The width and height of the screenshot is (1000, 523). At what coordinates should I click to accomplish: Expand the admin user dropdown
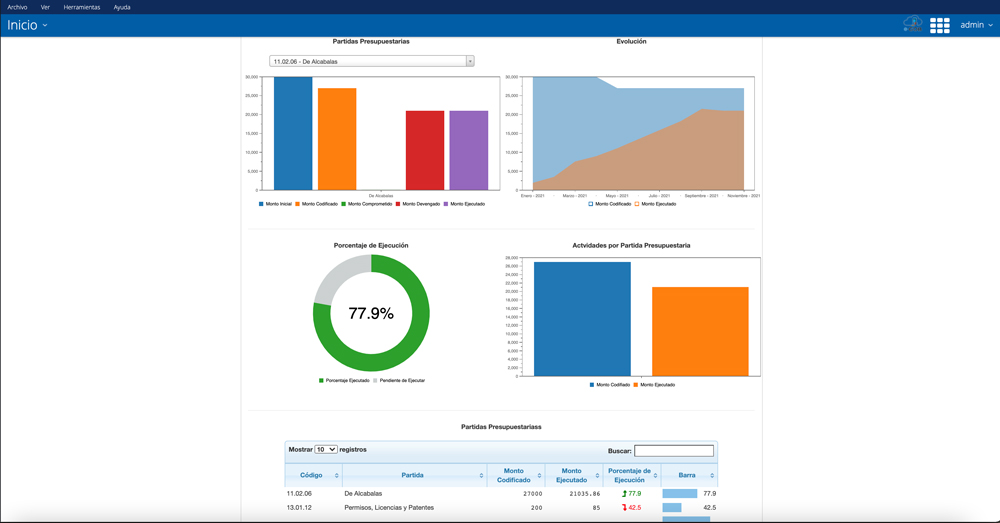(x=976, y=25)
